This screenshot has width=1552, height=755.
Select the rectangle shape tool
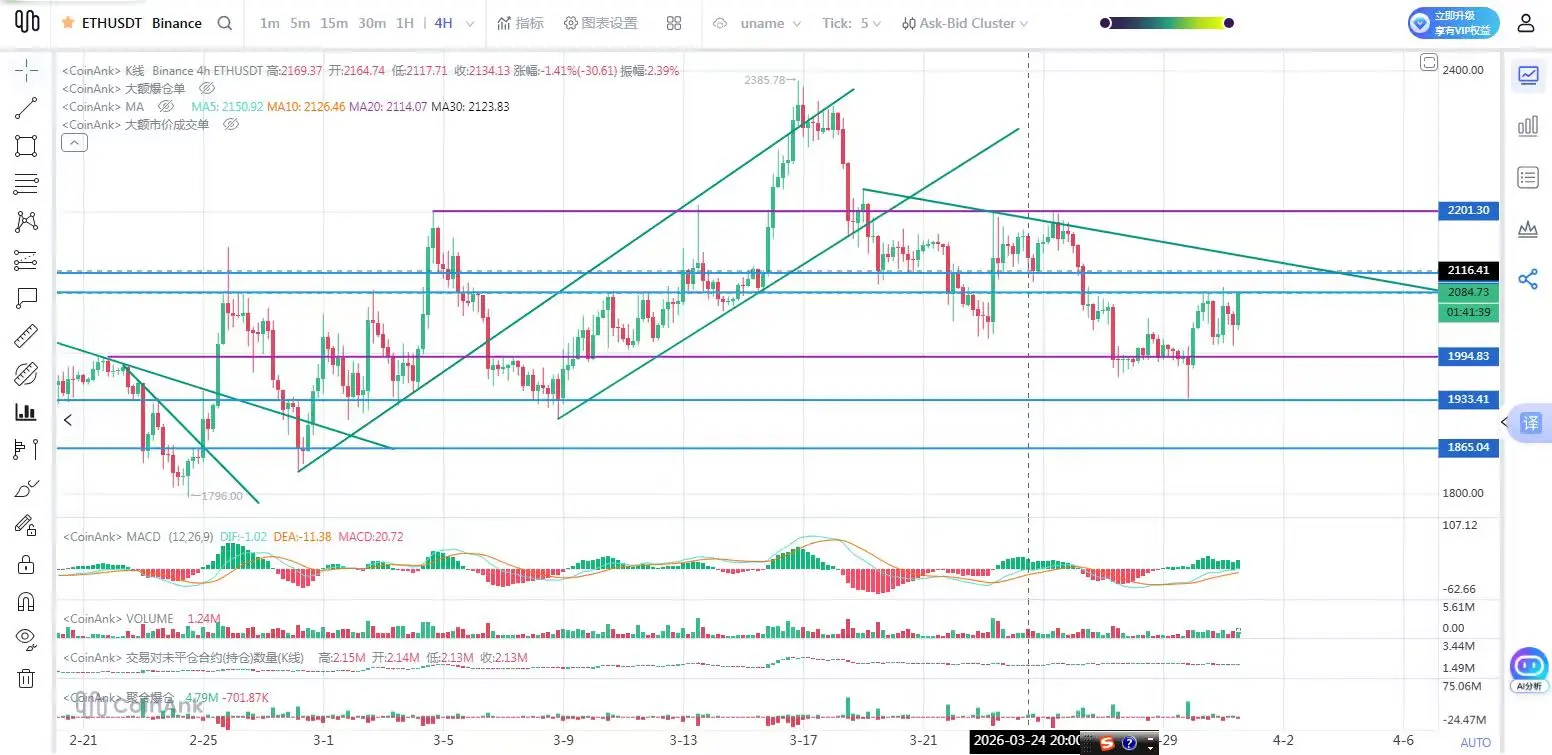point(26,146)
